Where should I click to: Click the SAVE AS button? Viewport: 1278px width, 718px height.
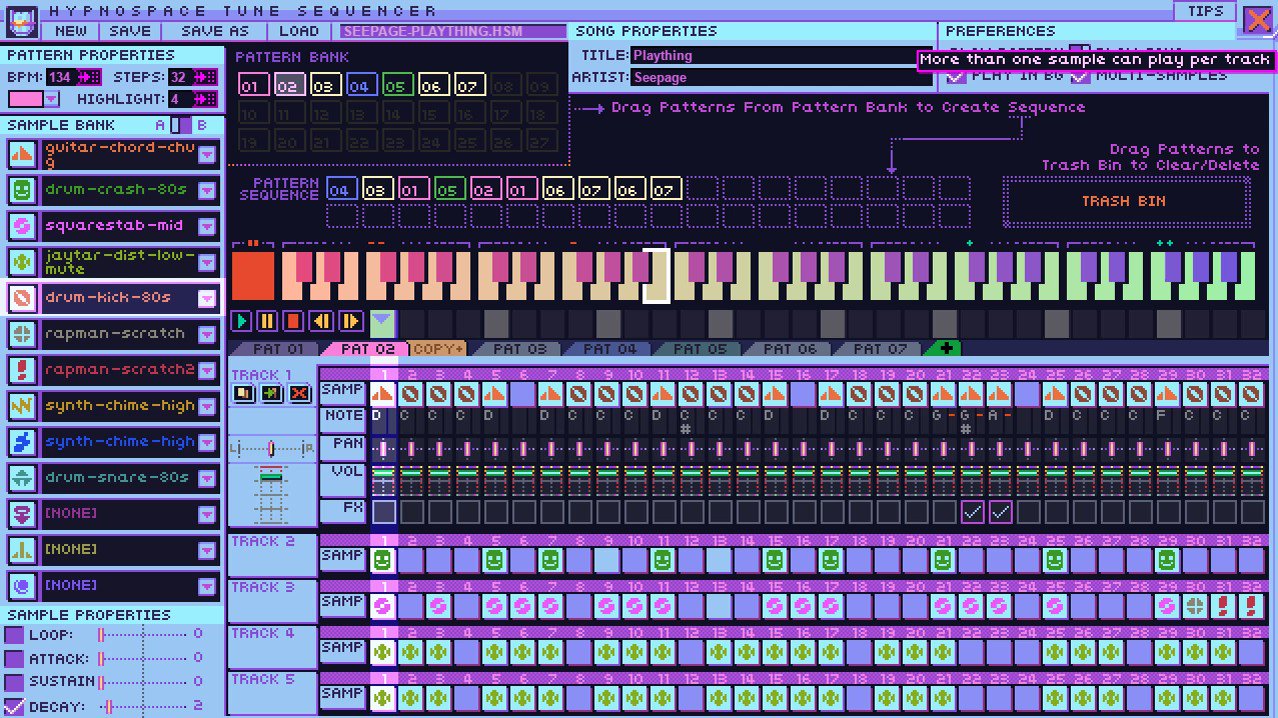[x=214, y=32]
